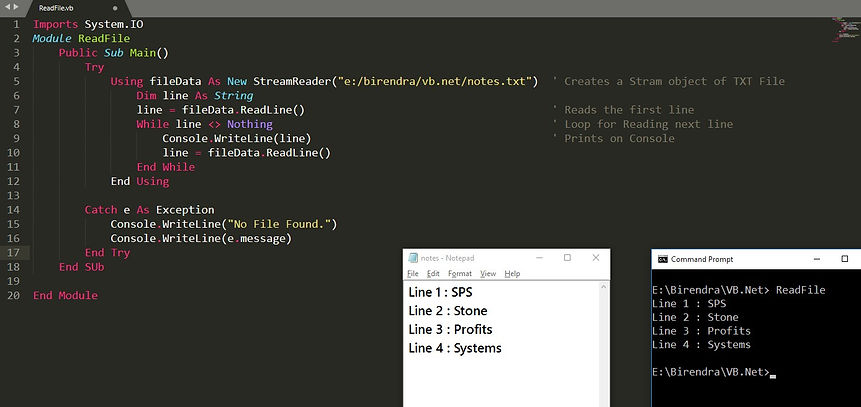
Task: Click the "Try" keyword on line 4
Action: coord(94,67)
